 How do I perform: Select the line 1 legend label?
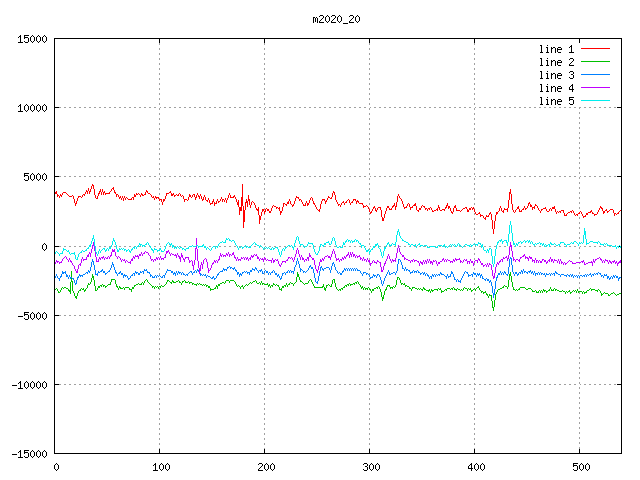[556, 49]
